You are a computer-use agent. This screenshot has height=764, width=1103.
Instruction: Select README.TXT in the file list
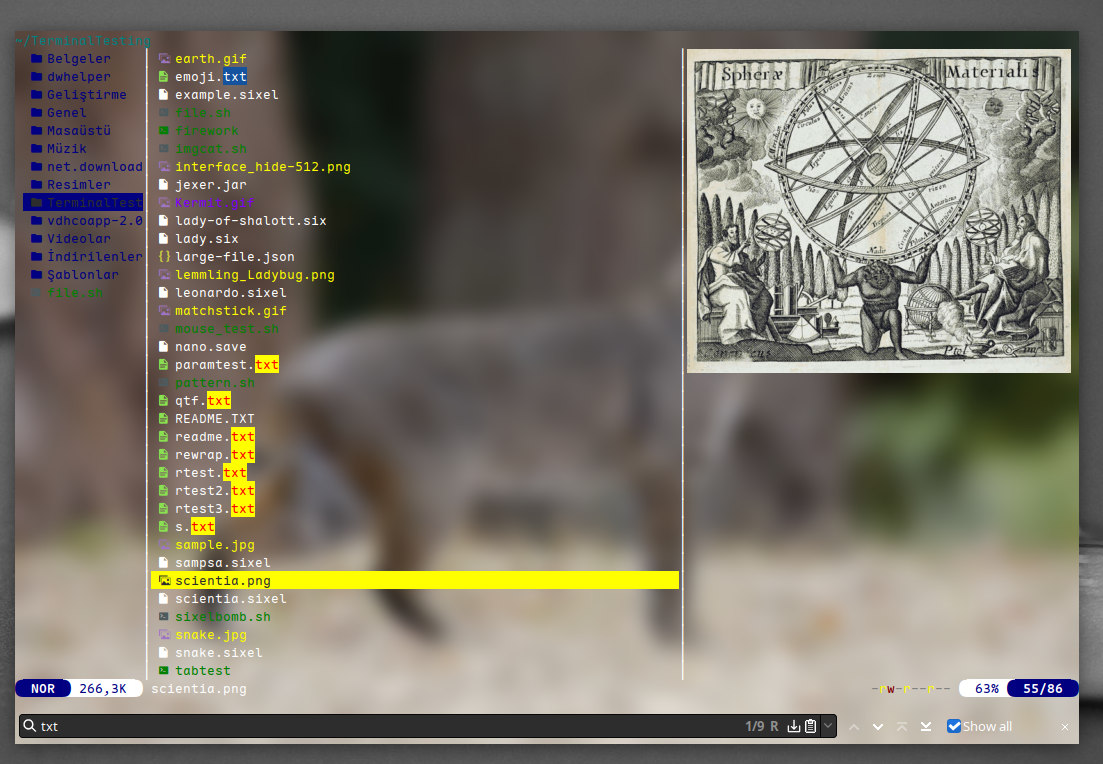(214, 419)
